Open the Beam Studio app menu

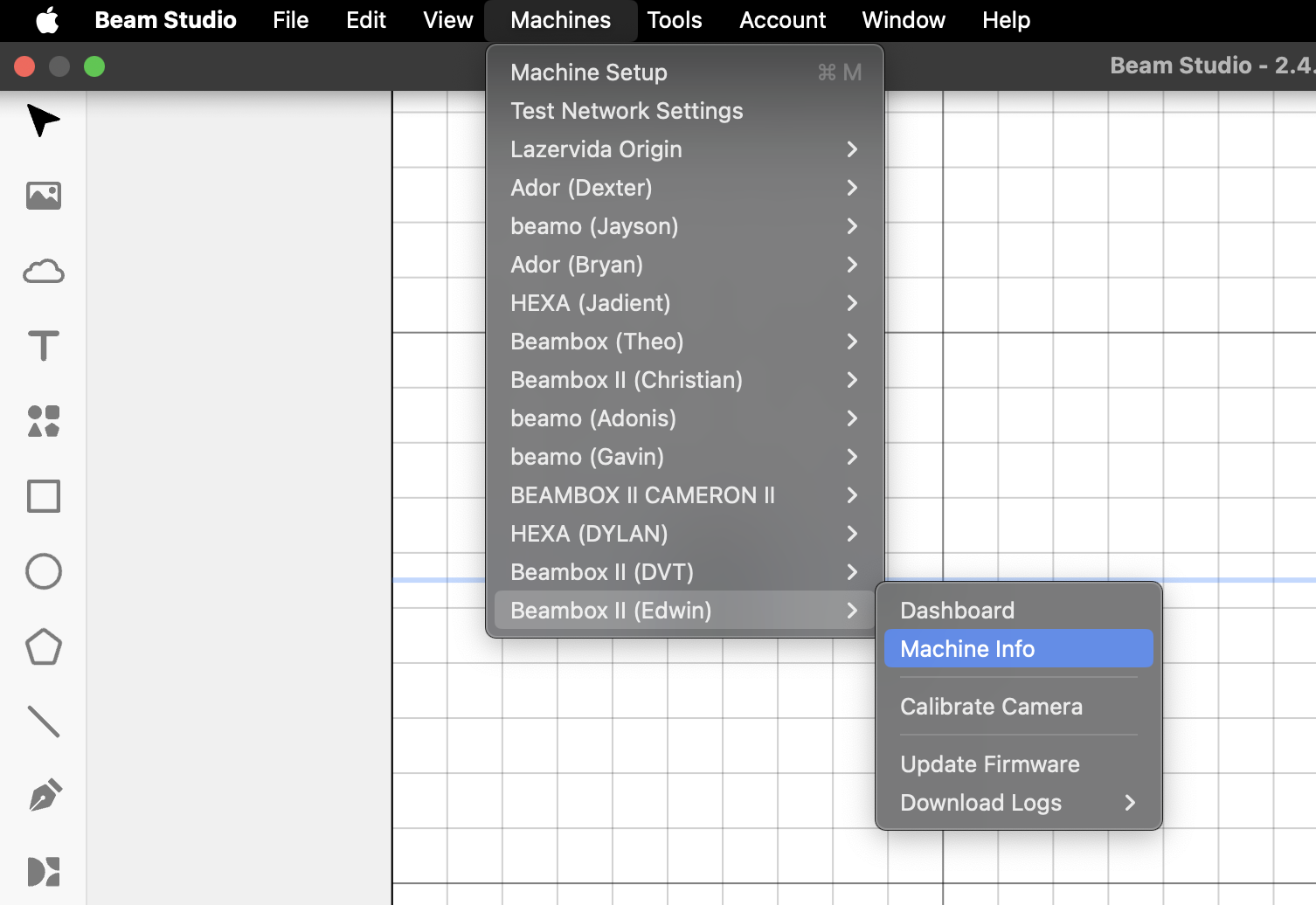point(165,20)
